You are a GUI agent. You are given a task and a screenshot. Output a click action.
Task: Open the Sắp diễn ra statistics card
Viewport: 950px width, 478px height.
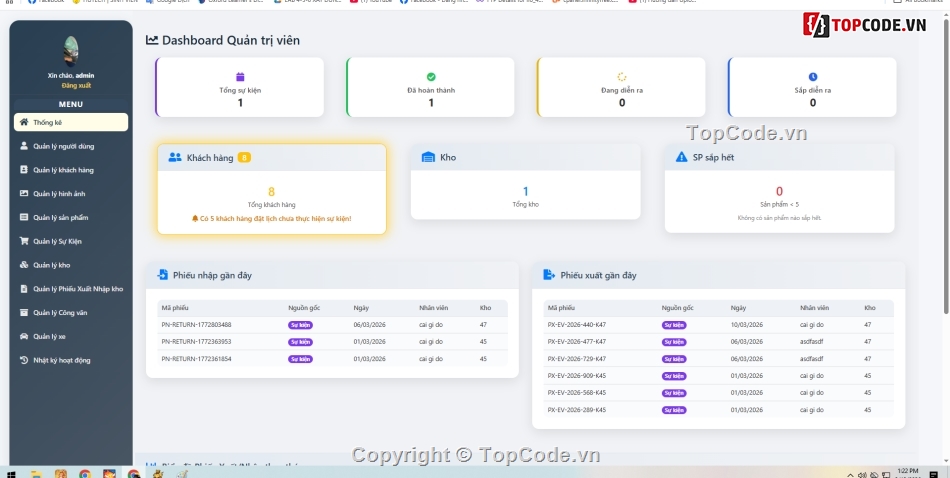pos(812,87)
